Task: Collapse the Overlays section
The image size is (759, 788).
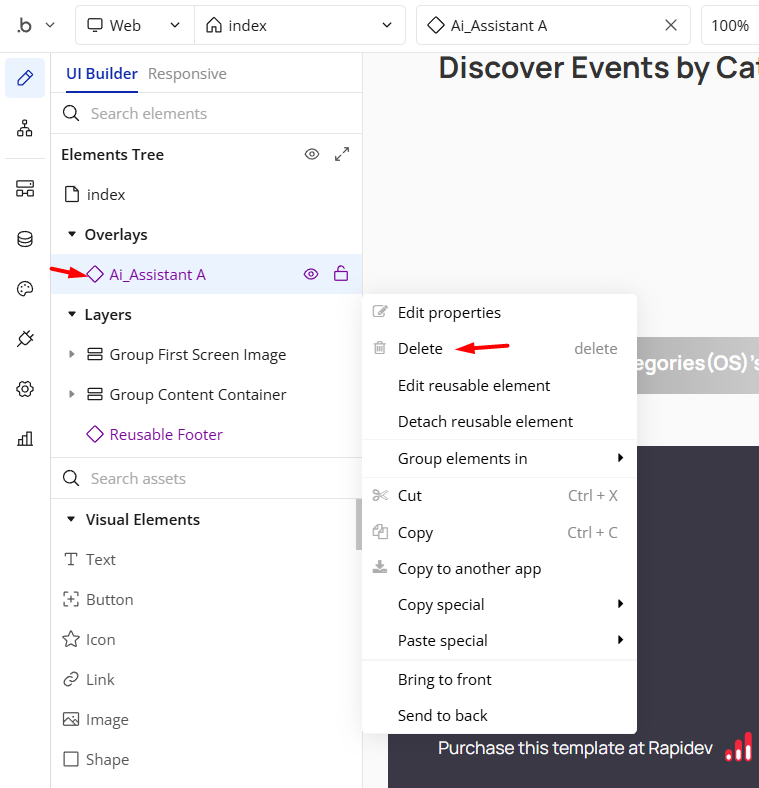Action: click(x=72, y=234)
